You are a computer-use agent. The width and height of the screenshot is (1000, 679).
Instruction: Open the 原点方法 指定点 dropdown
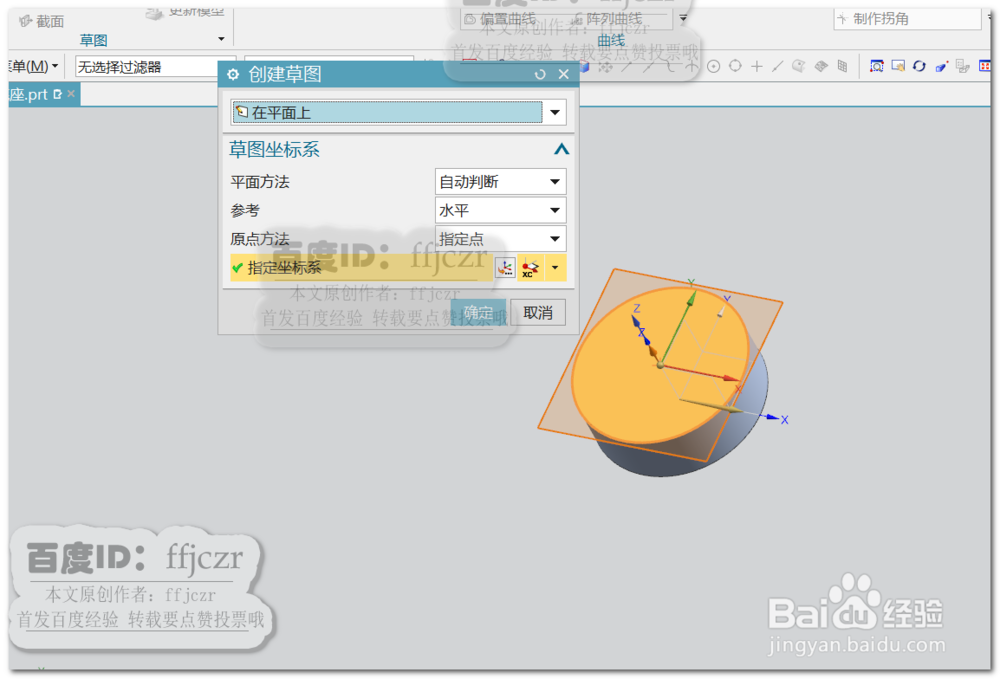[x=555, y=238]
